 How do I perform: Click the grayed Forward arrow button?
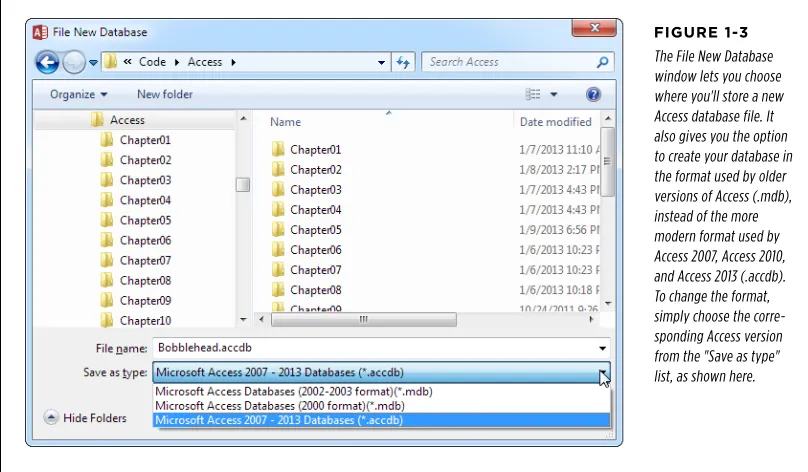tap(74, 63)
